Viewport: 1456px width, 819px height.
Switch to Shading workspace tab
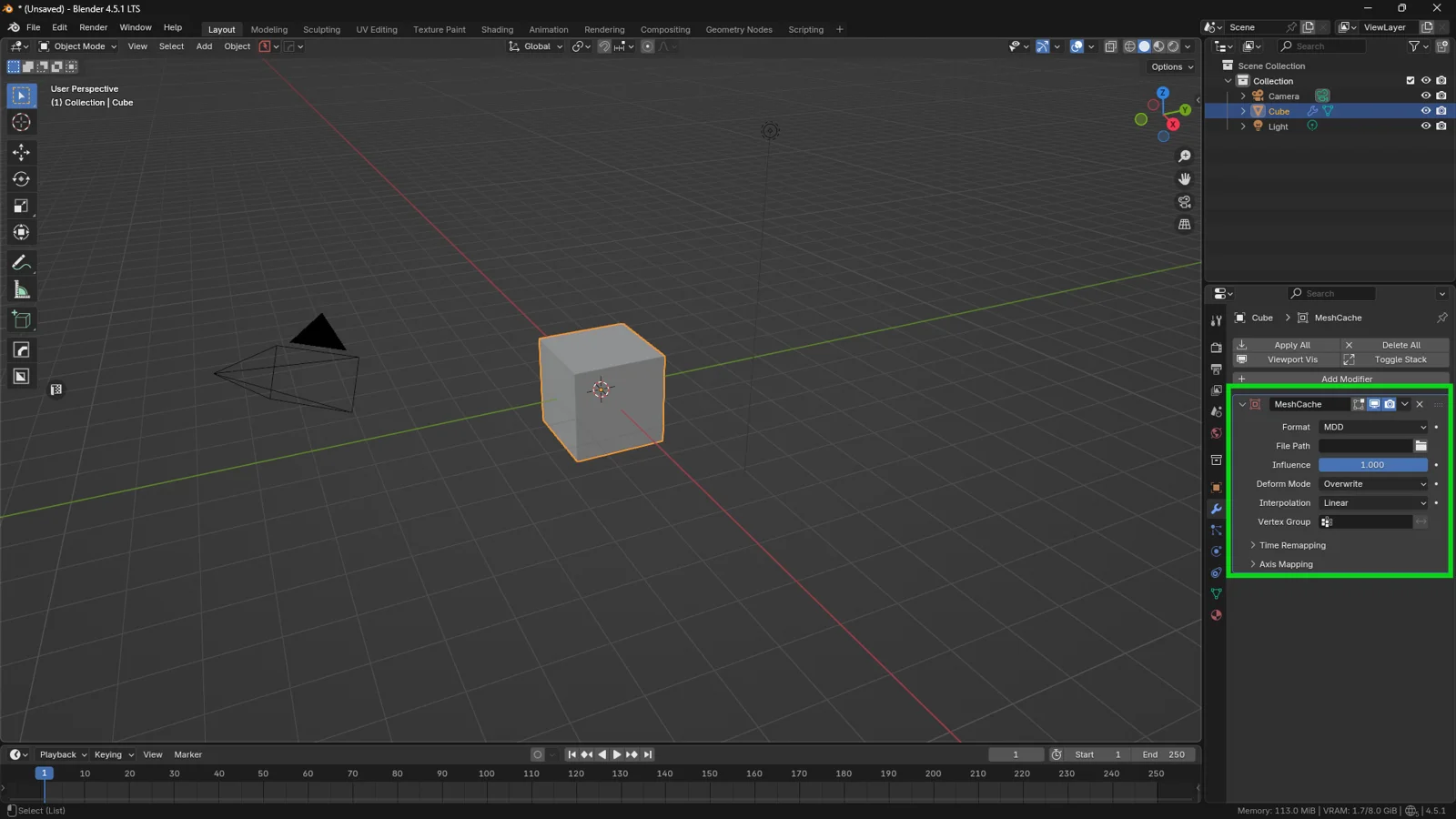tap(497, 29)
